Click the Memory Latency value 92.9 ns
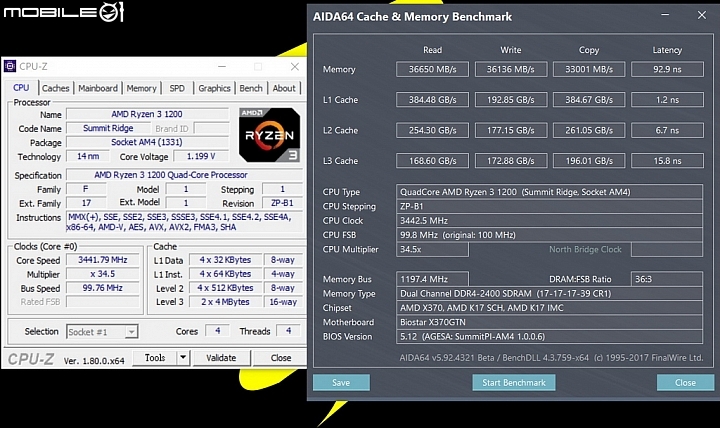The width and height of the screenshot is (720, 428). 667,69
